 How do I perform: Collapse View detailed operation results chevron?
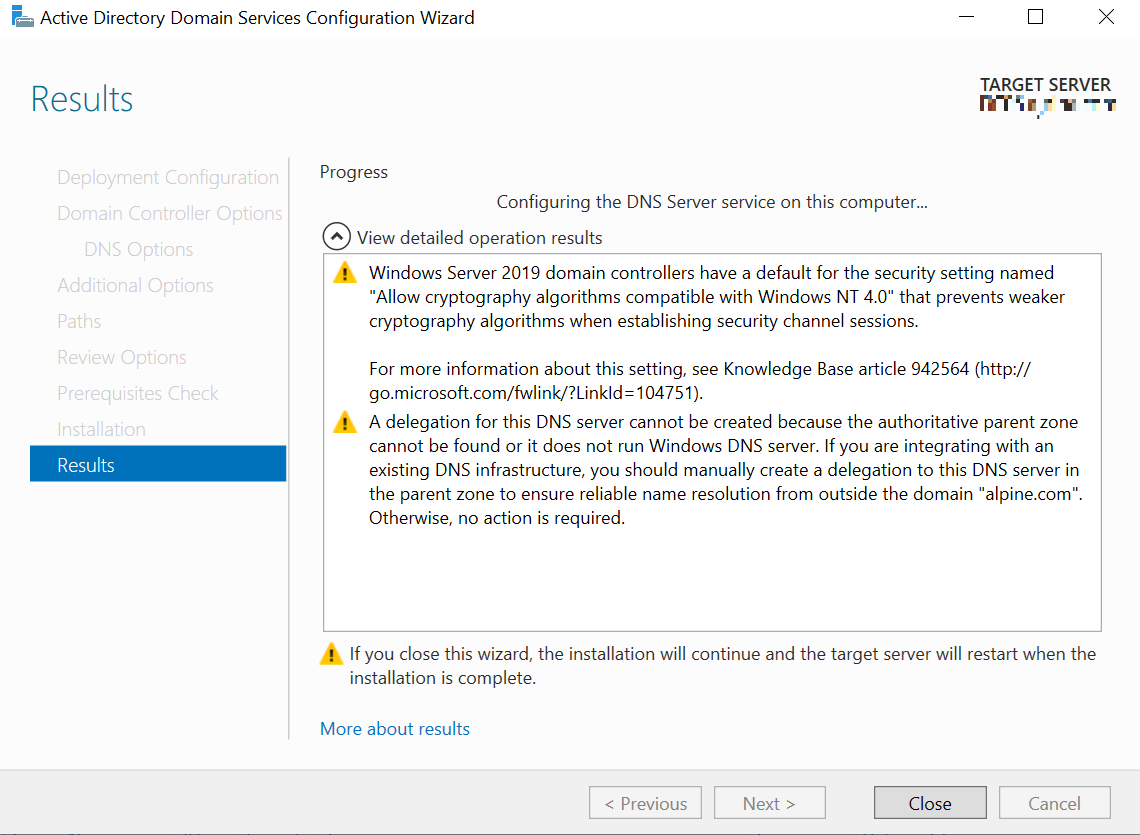pos(337,237)
